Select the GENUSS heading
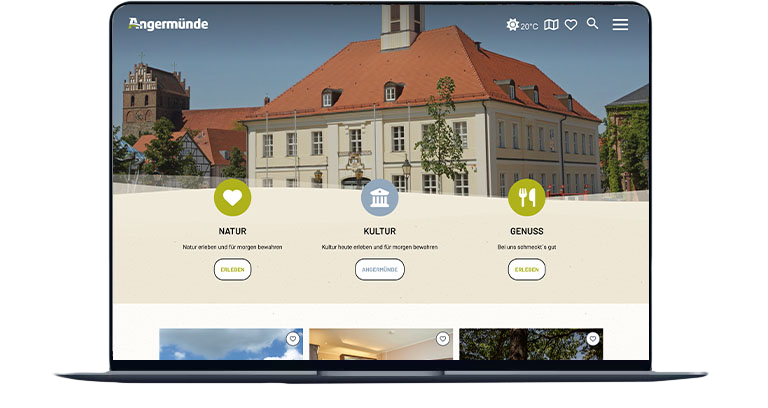Image resolution: width=768 pixels, height=408 pixels. [527, 231]
